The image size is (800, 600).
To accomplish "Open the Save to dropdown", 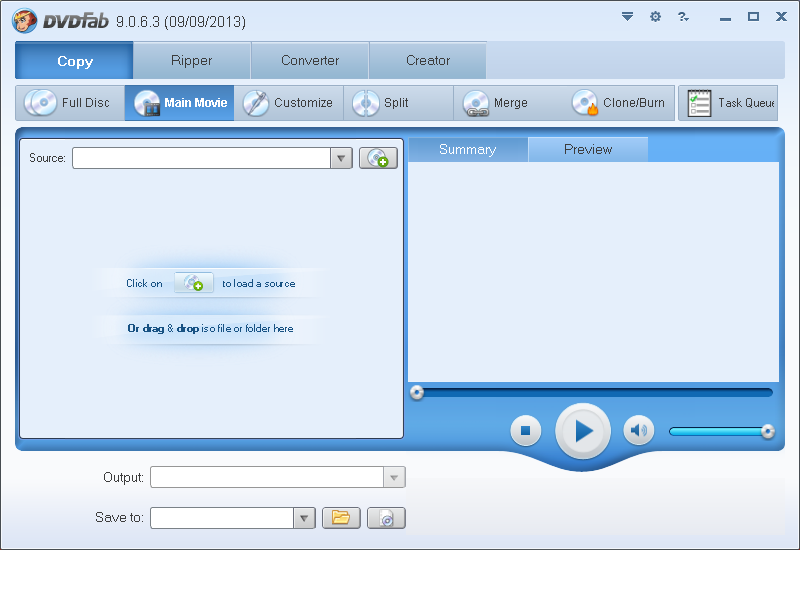I will coord(304,518).
